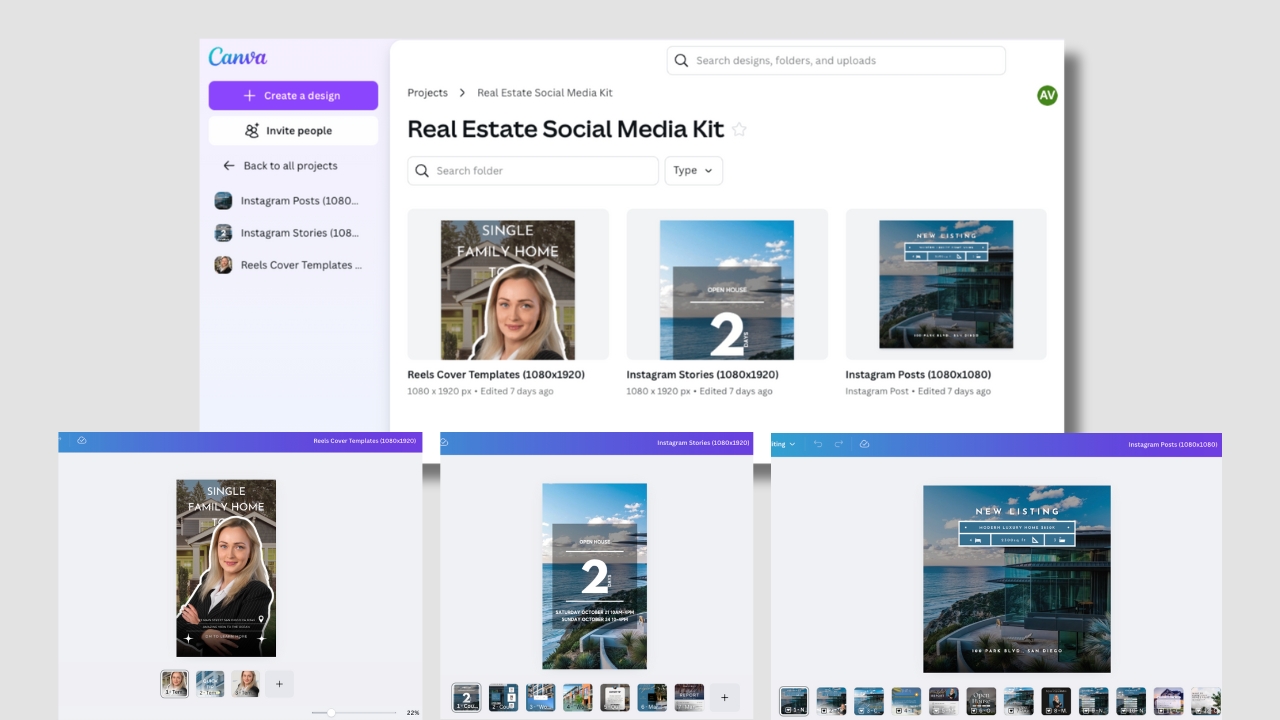Click the Canva logo
The width and height of the screenshot is (1280, 720).
[x=238, y=57]
